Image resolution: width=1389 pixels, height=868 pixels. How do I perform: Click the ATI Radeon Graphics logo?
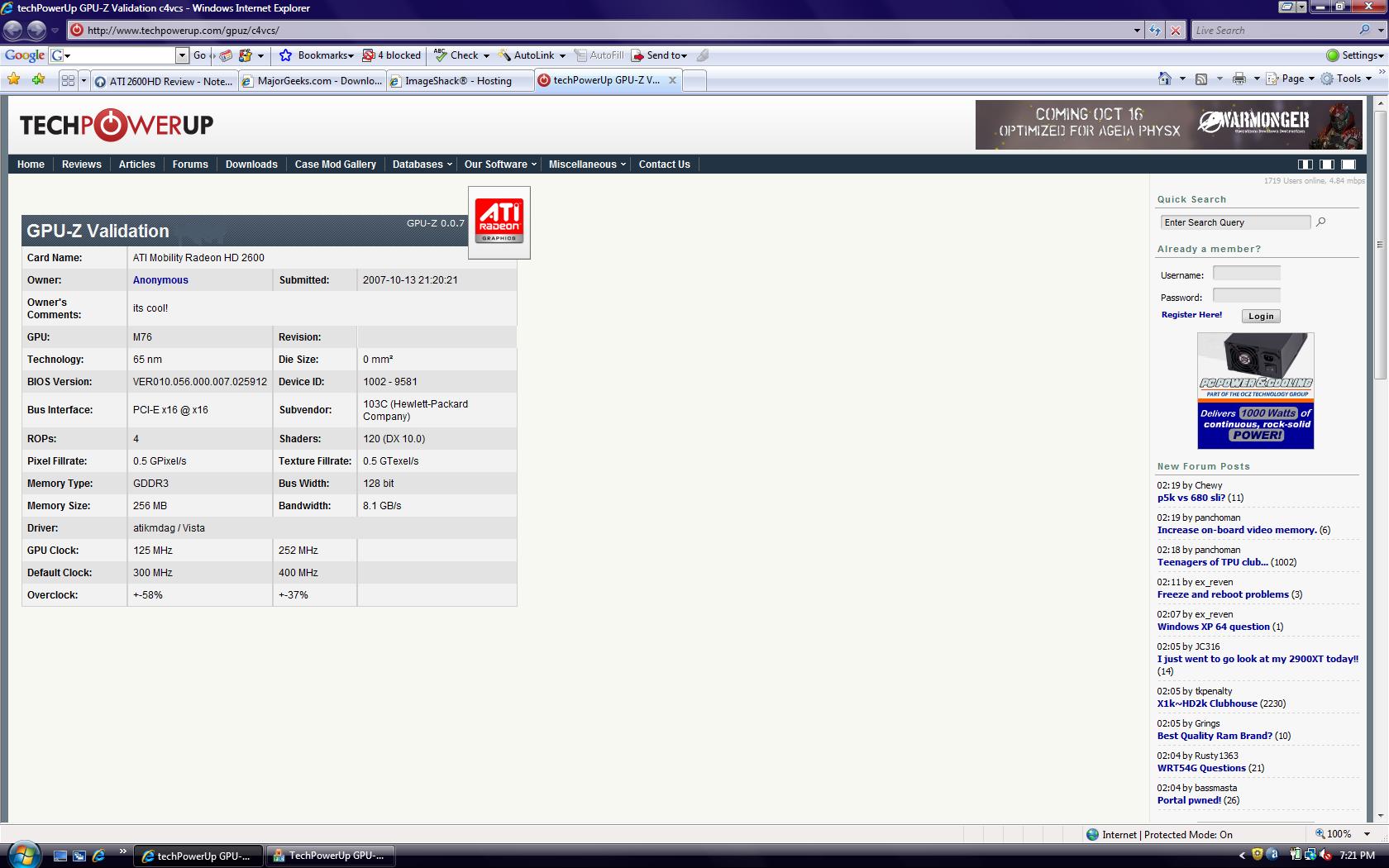click(x=499, y=222)
